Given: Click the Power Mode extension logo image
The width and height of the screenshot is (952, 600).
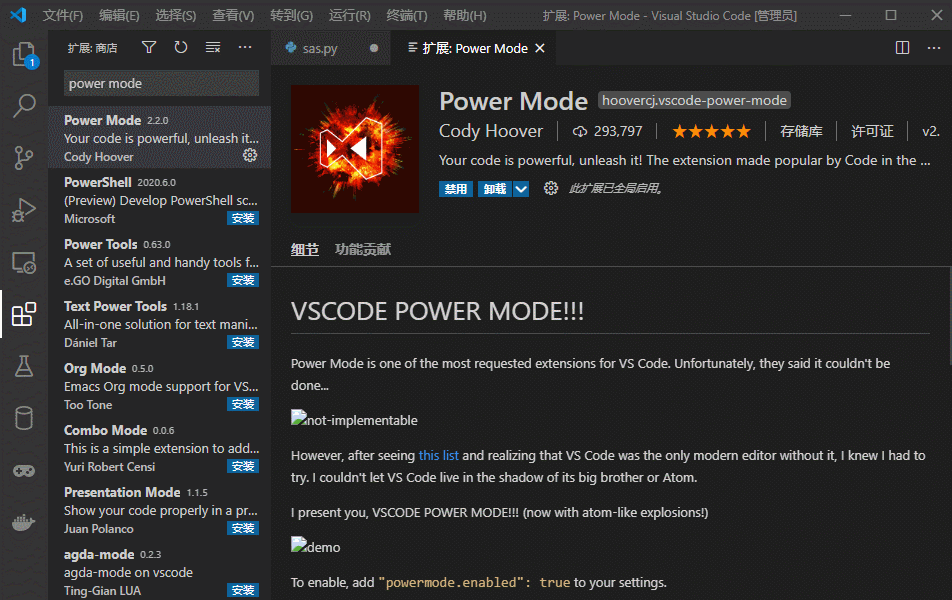Looking at the screenshot, I should 355,149.
